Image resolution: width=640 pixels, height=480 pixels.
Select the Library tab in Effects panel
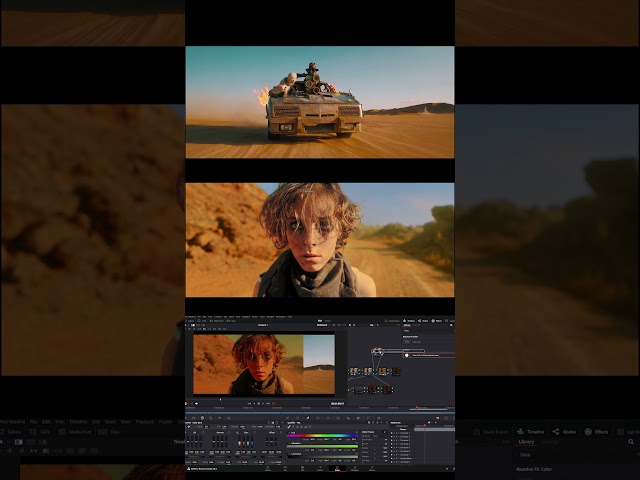(407, 325)
